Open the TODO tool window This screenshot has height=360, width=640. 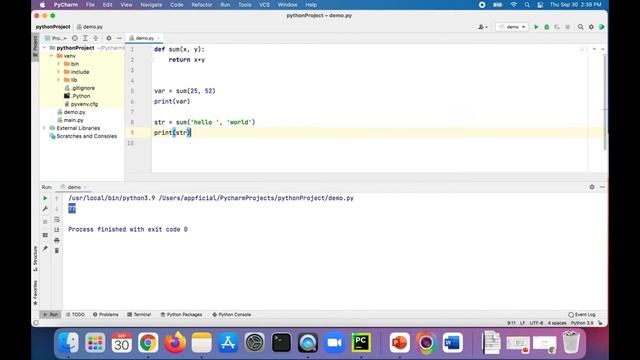click(75, 315)
